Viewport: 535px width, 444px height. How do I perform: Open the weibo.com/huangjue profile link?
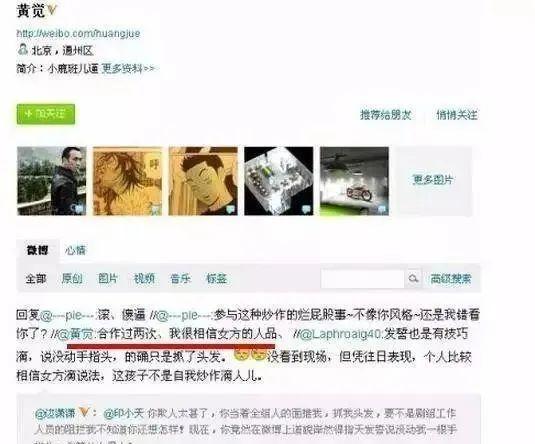coord(78,34)
